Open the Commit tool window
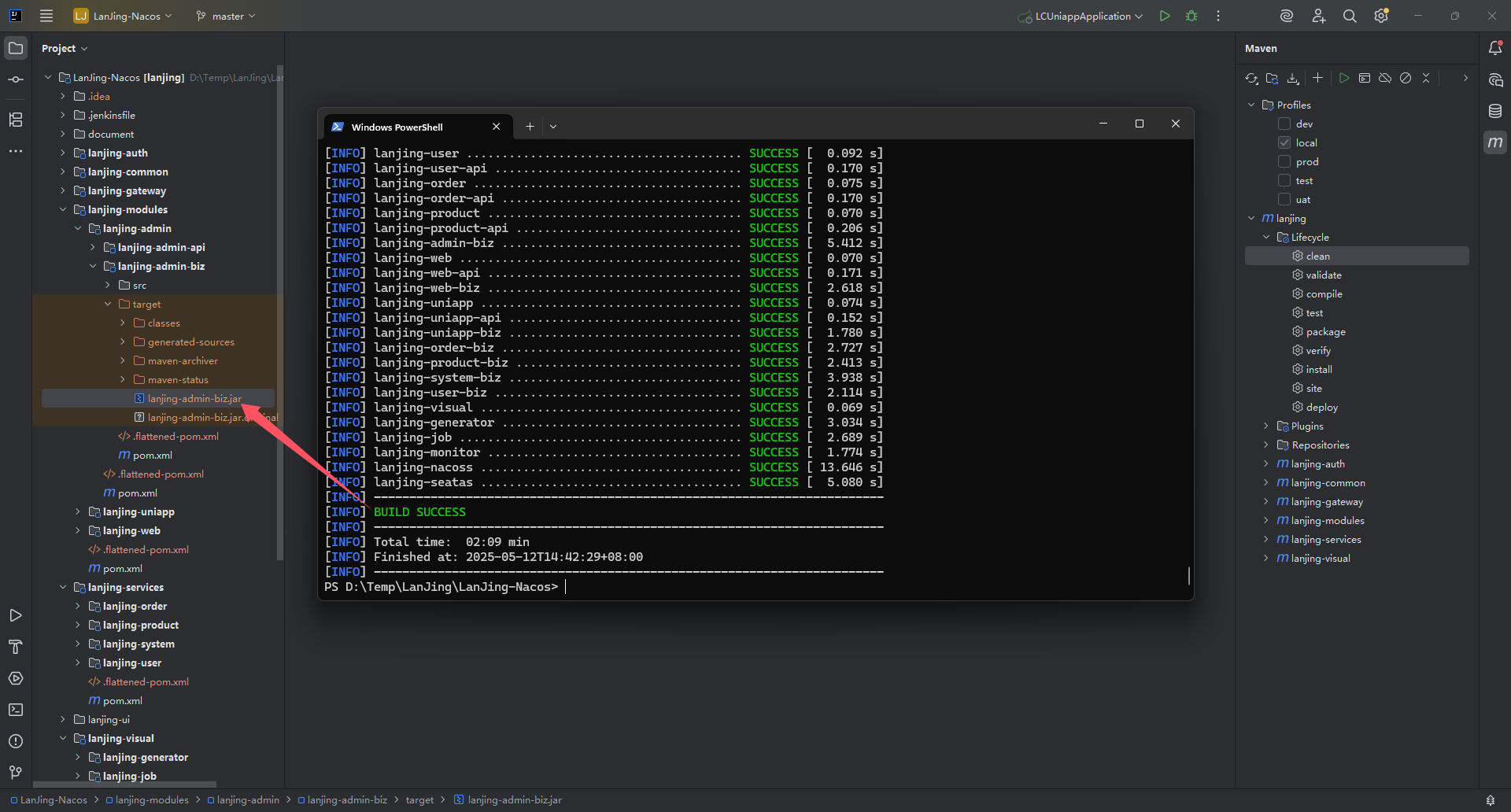This screenshot has height=812, width=1511. (16, 79)
